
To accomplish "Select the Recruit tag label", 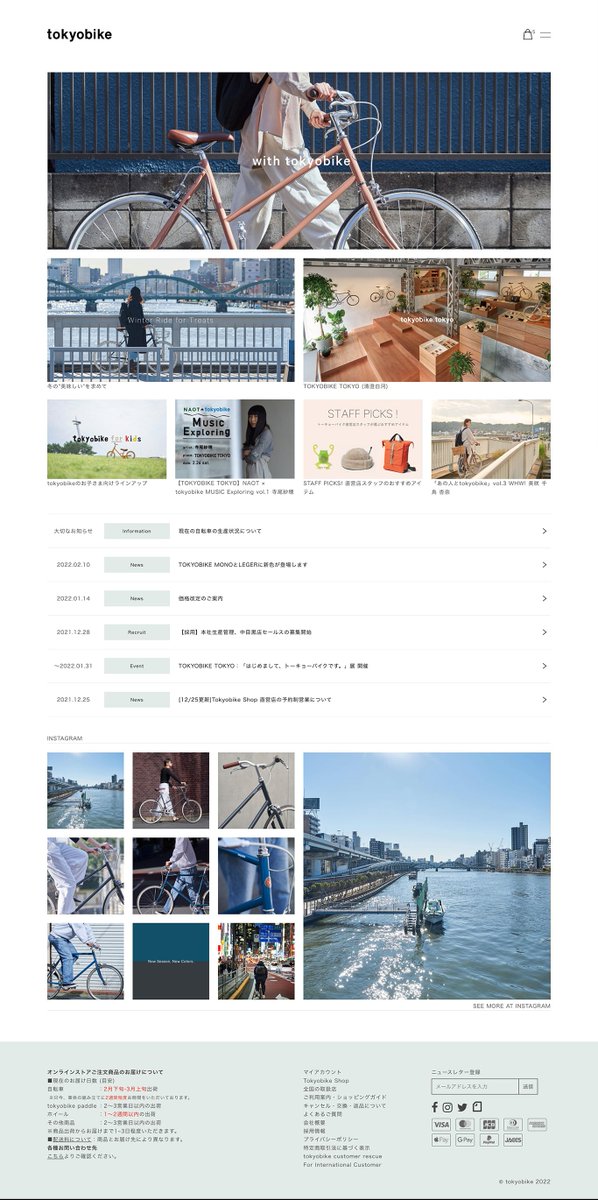I will point(137,632).
